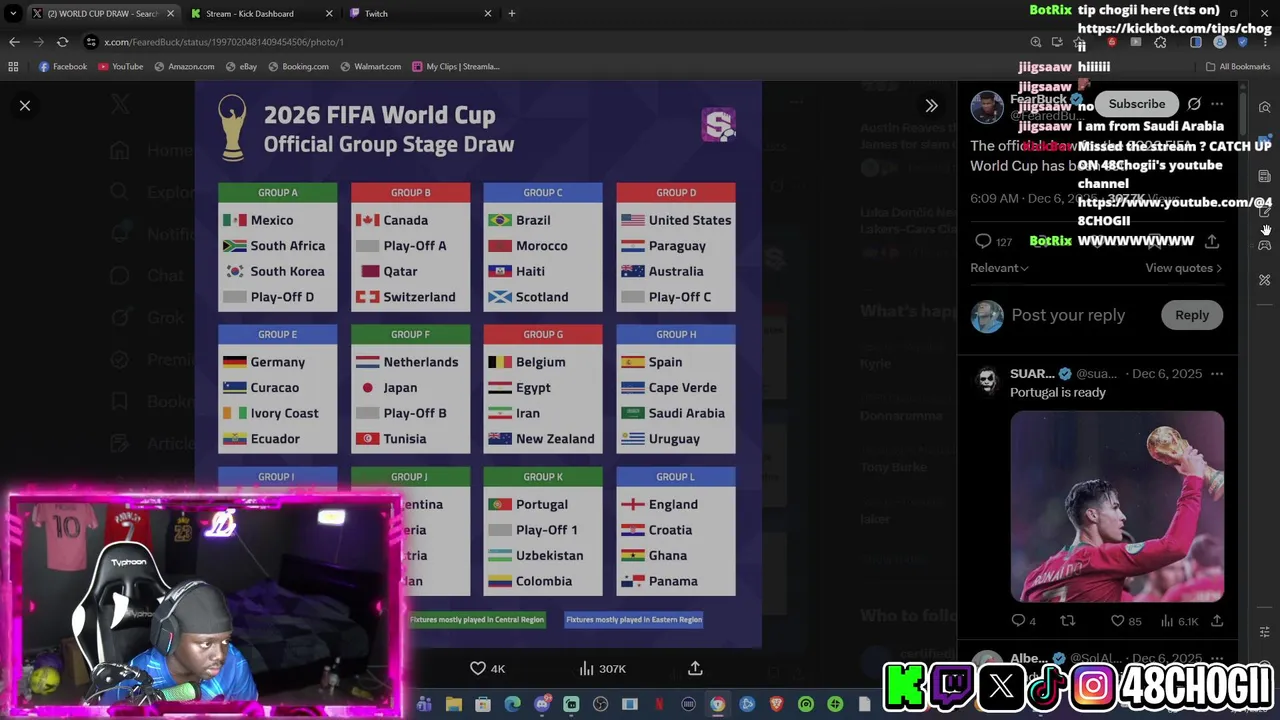Close the Kick Dashboard tab
This screenshot has width=1280, height=720.
click(329, 13)
